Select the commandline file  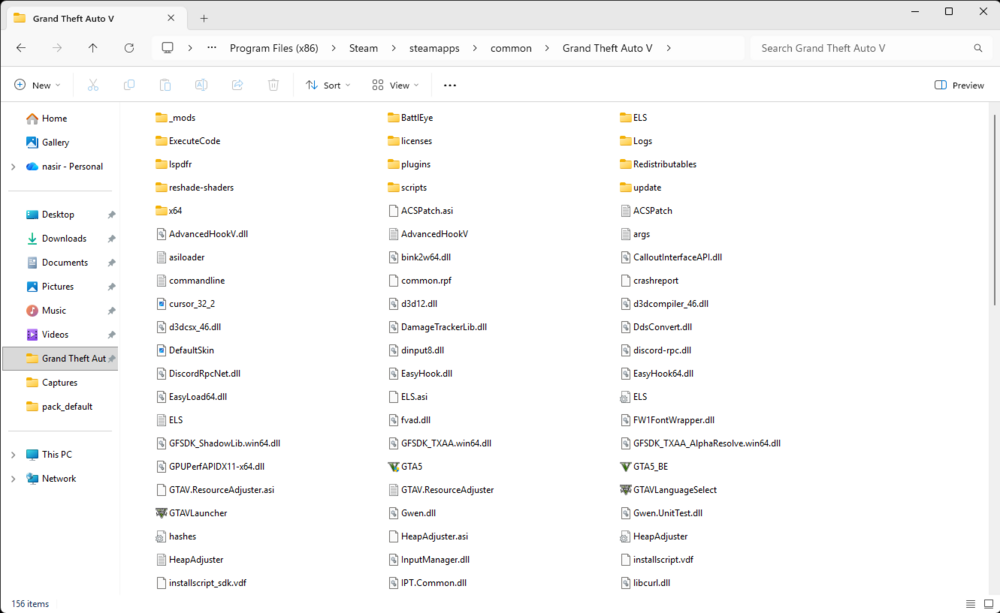pos(190,281)
